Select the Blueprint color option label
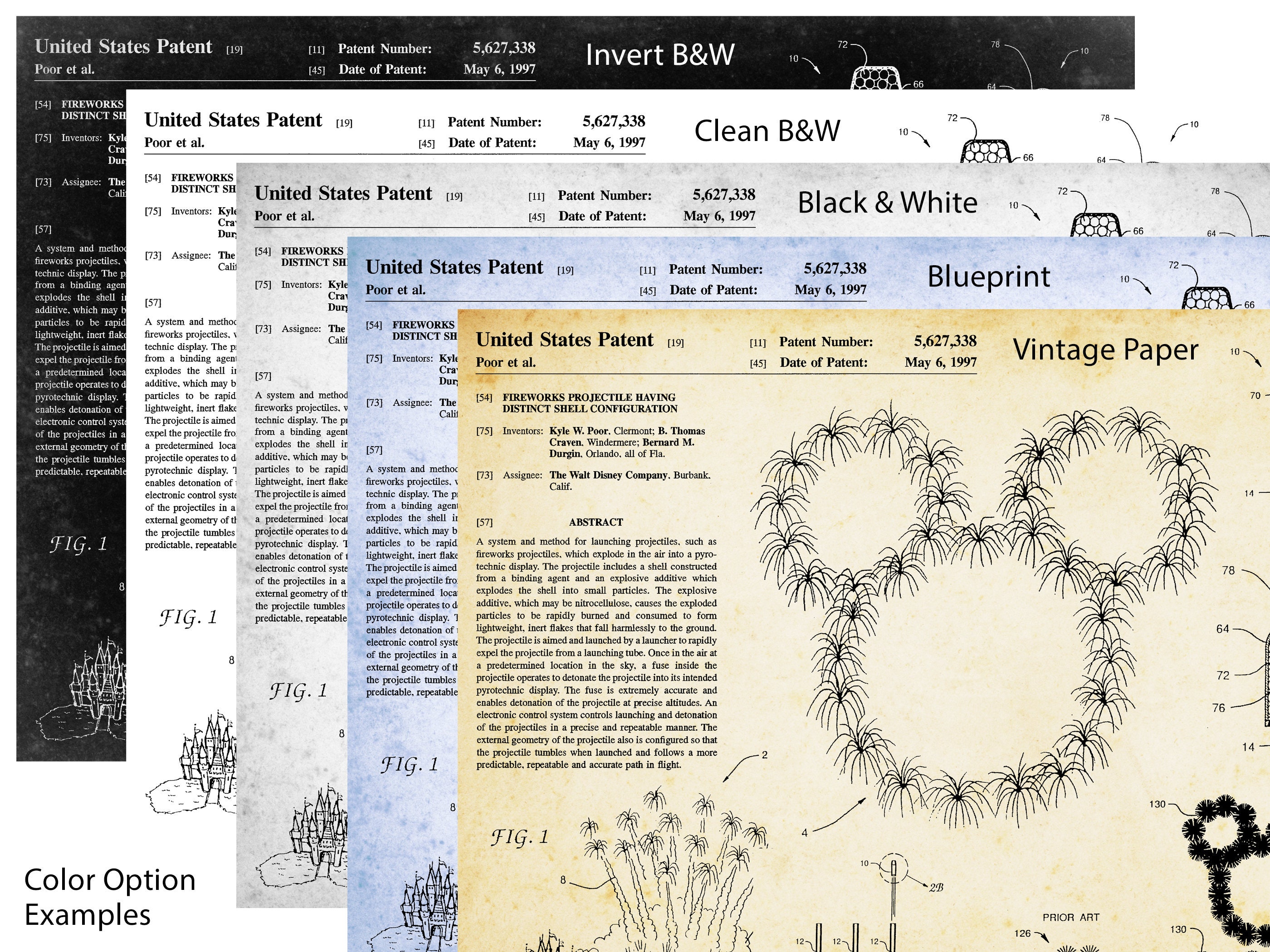This screenshot has height=952, width=1270. click(989, 277)
